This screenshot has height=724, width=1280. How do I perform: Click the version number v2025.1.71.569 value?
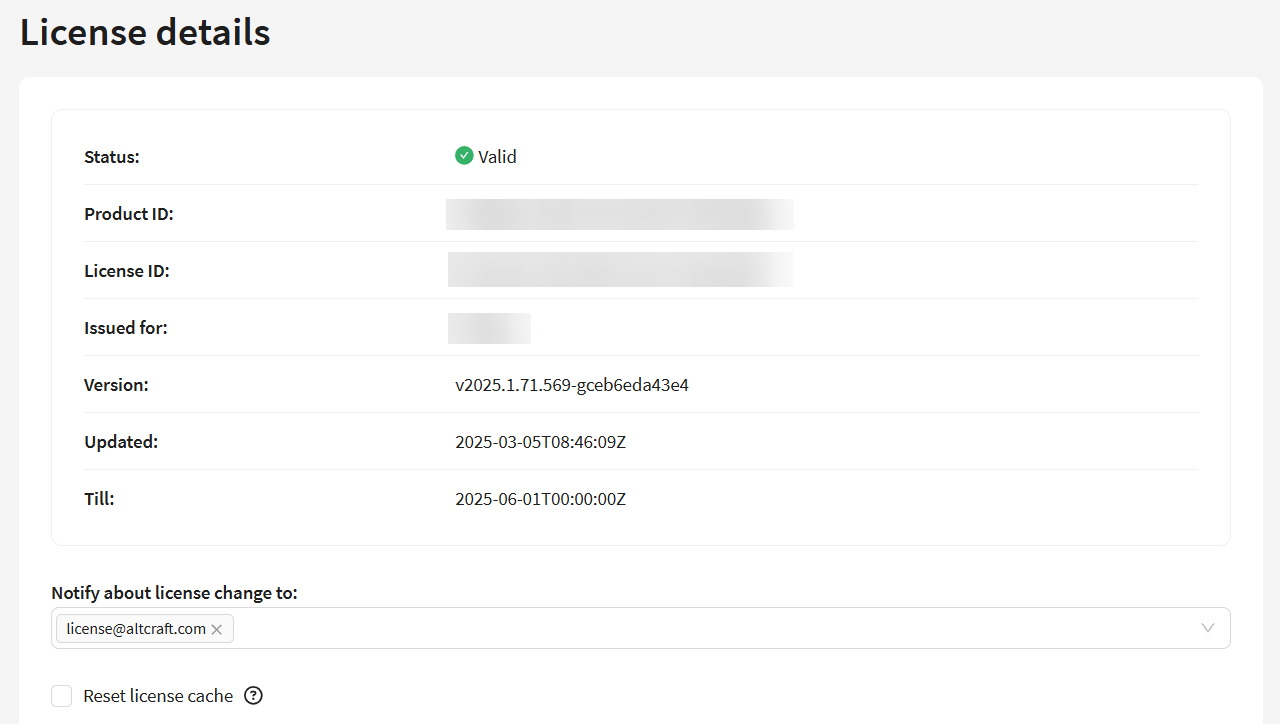[572, 385]
